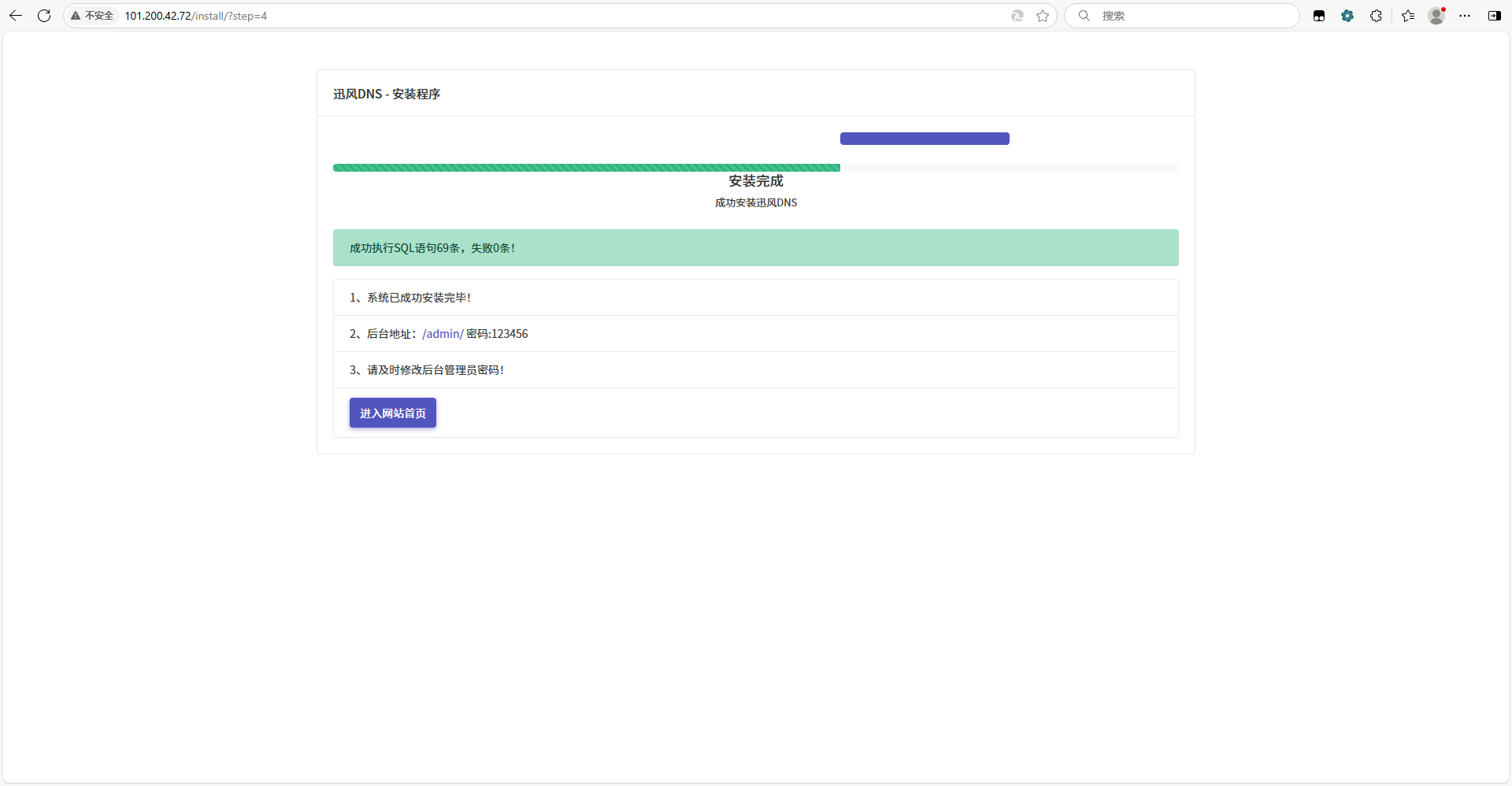This screenshot has width=1512, height=786.
Task: Show the Favorites list panel
Action: (x=1408, y=16)
